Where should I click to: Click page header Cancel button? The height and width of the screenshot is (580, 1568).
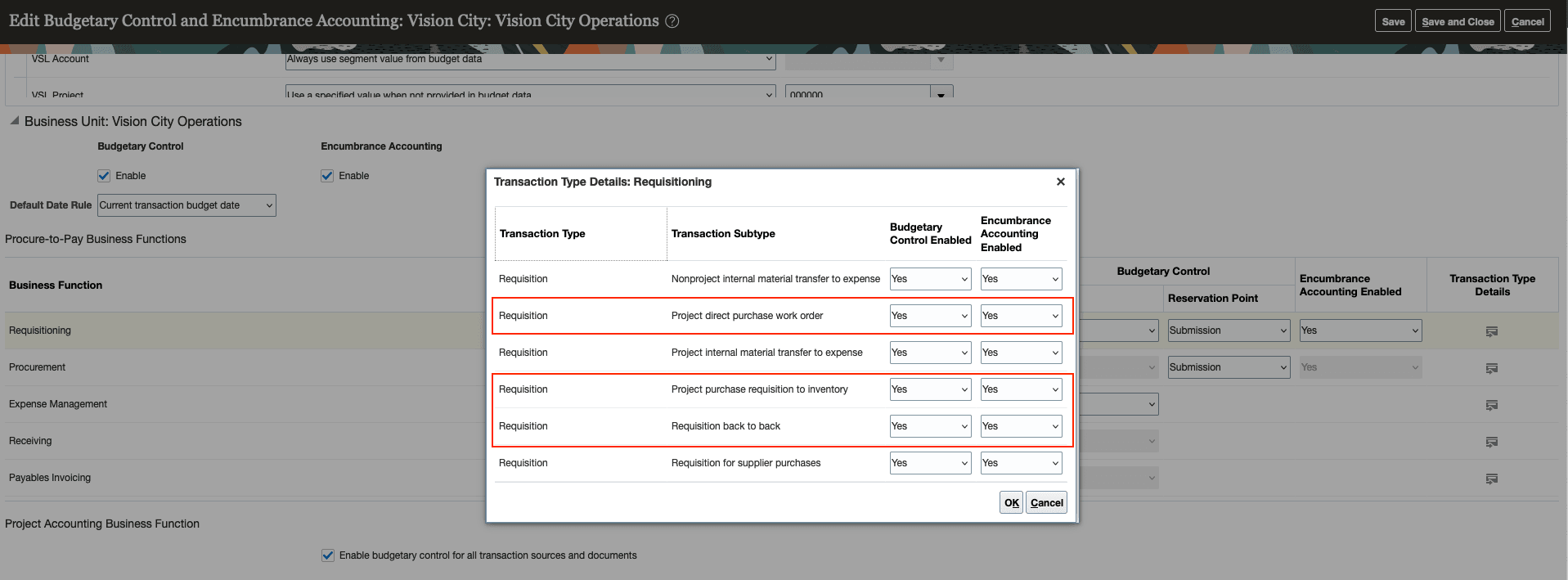(1527, 21)
